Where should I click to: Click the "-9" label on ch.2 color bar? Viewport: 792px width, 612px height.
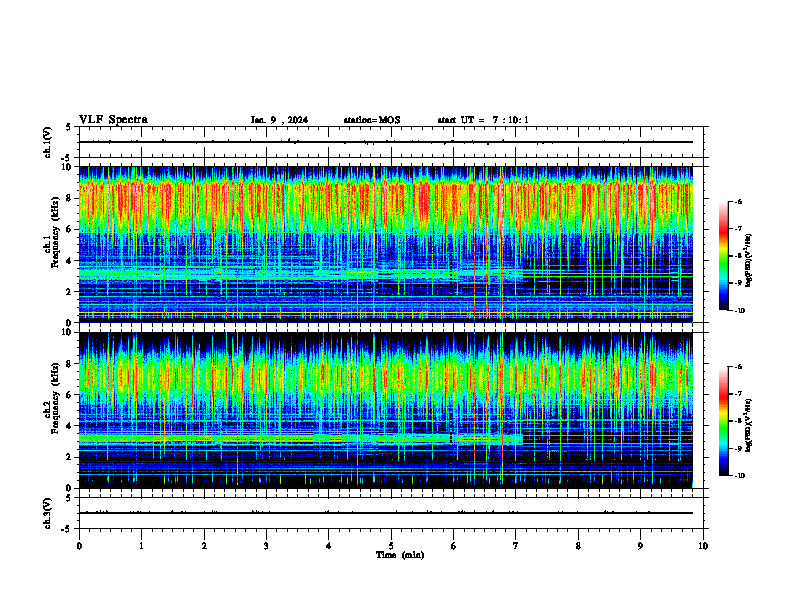738,449
